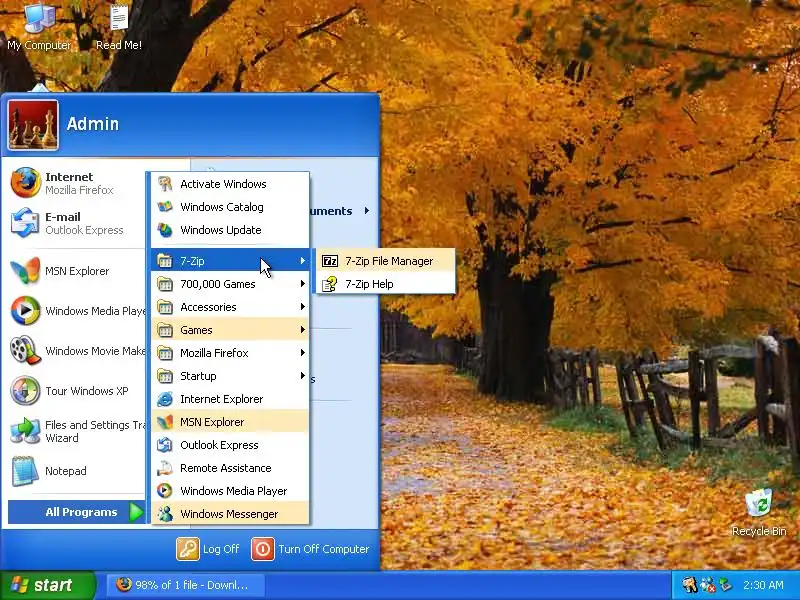Viewport: 800px width, 600px height.
Task: Open Outlook Express in the programs list
Action: [230, 445]
